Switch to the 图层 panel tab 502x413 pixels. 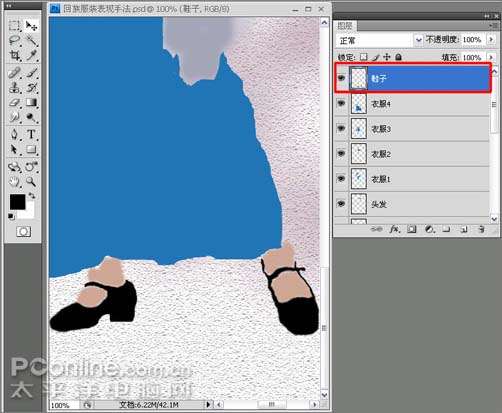[x=345, y=26]
